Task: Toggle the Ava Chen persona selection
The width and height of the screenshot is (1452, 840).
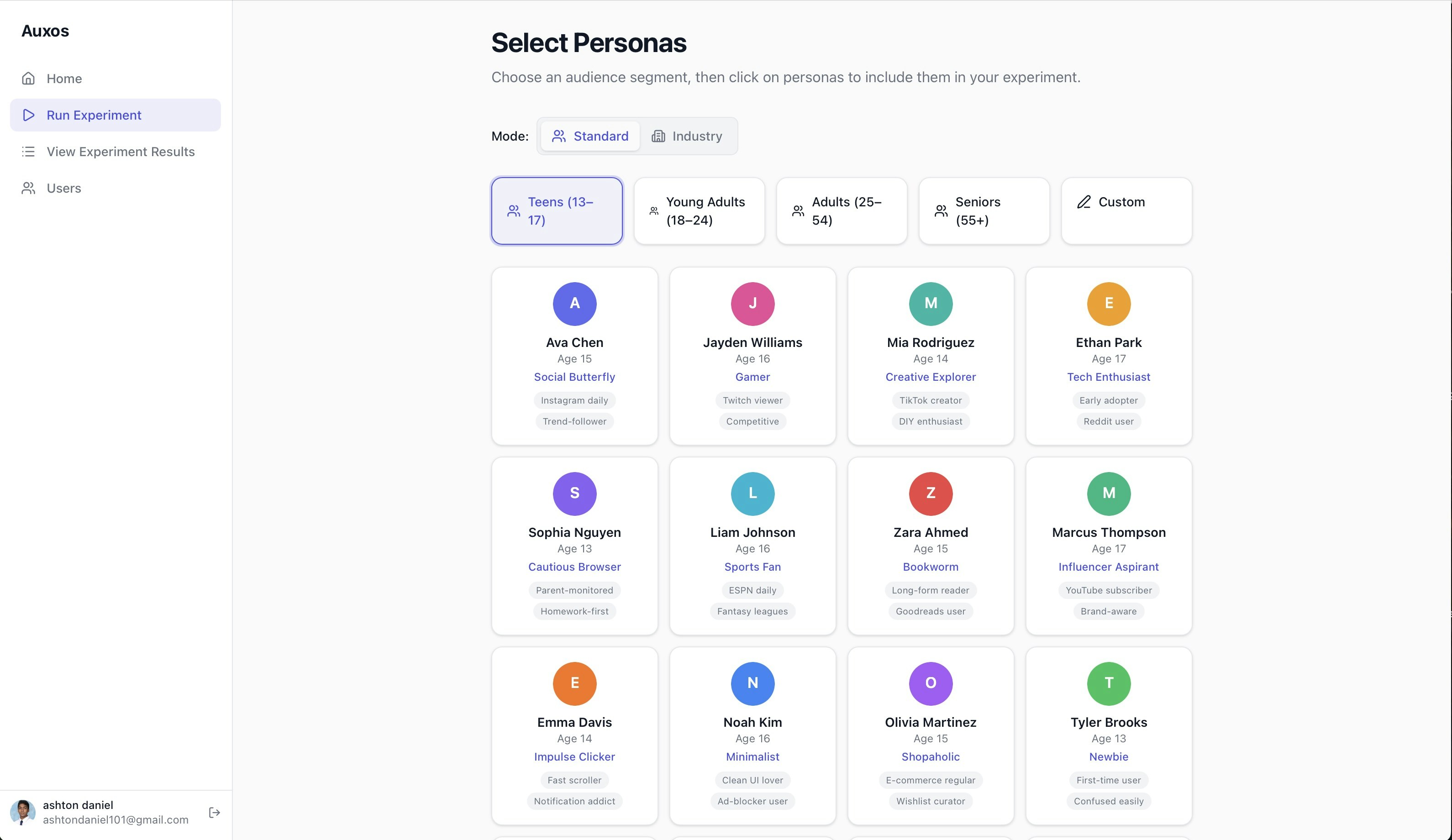Action: [x=574, y=357]
